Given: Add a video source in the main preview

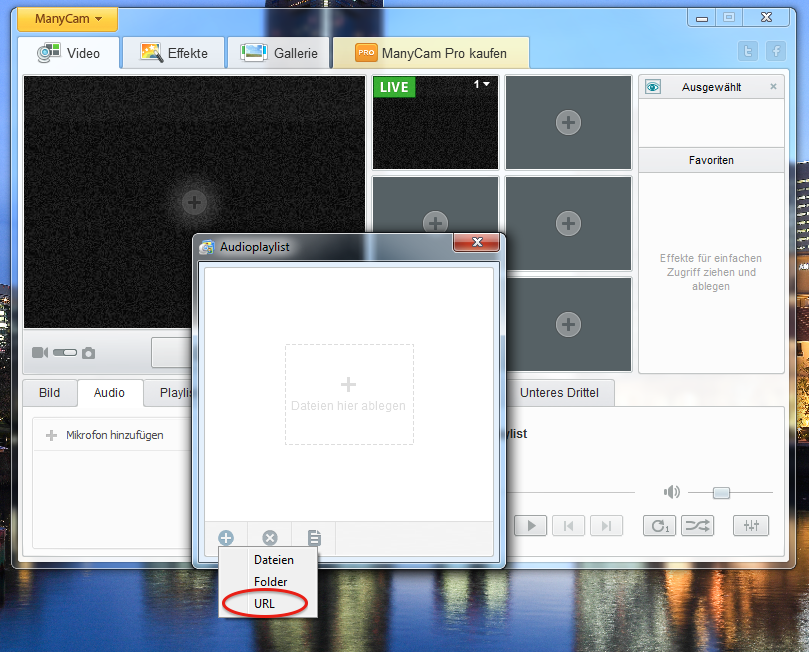Looking at the screenshot, I should 195,202.
